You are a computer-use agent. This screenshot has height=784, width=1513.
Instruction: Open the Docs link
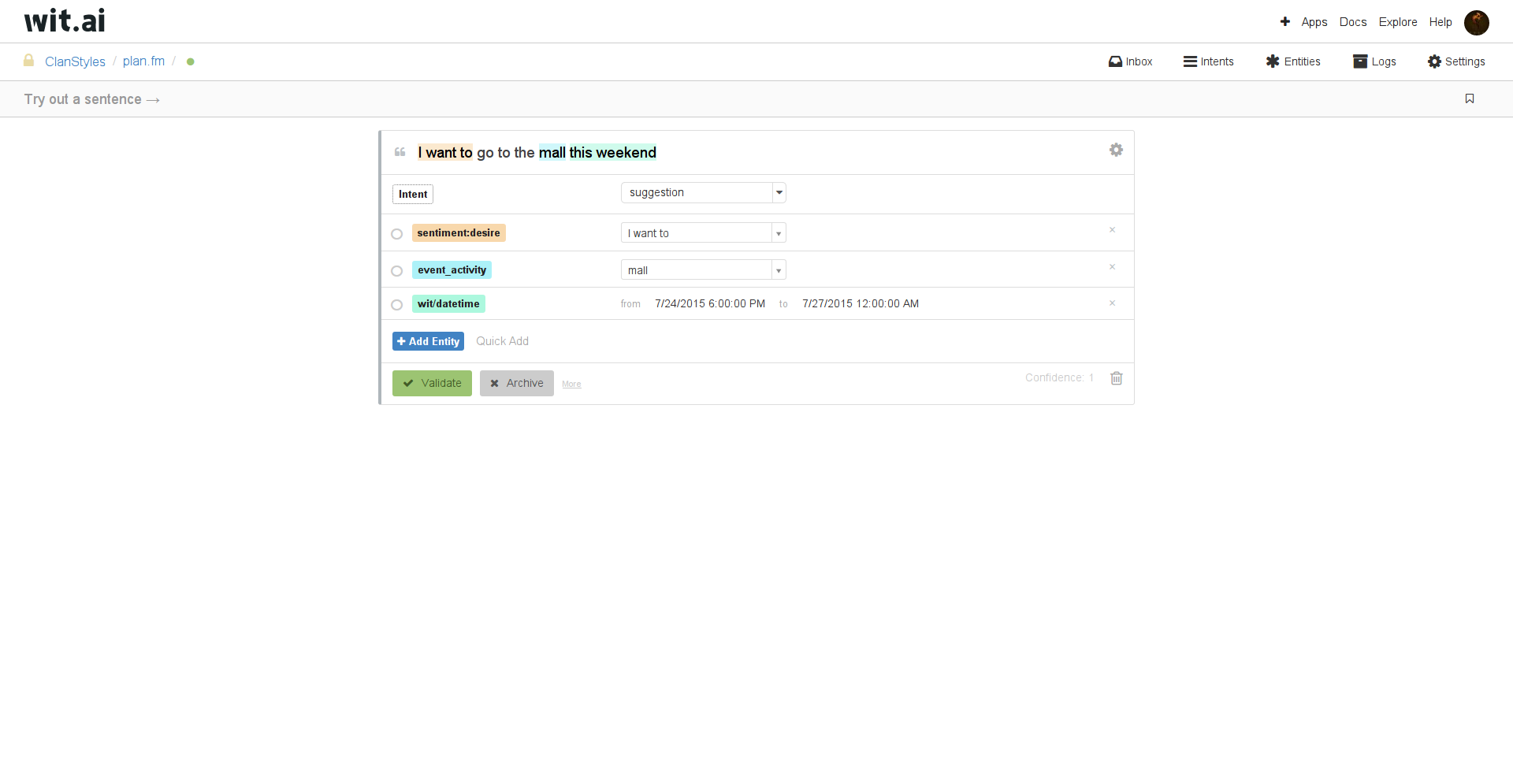[x=1352, y=22]
